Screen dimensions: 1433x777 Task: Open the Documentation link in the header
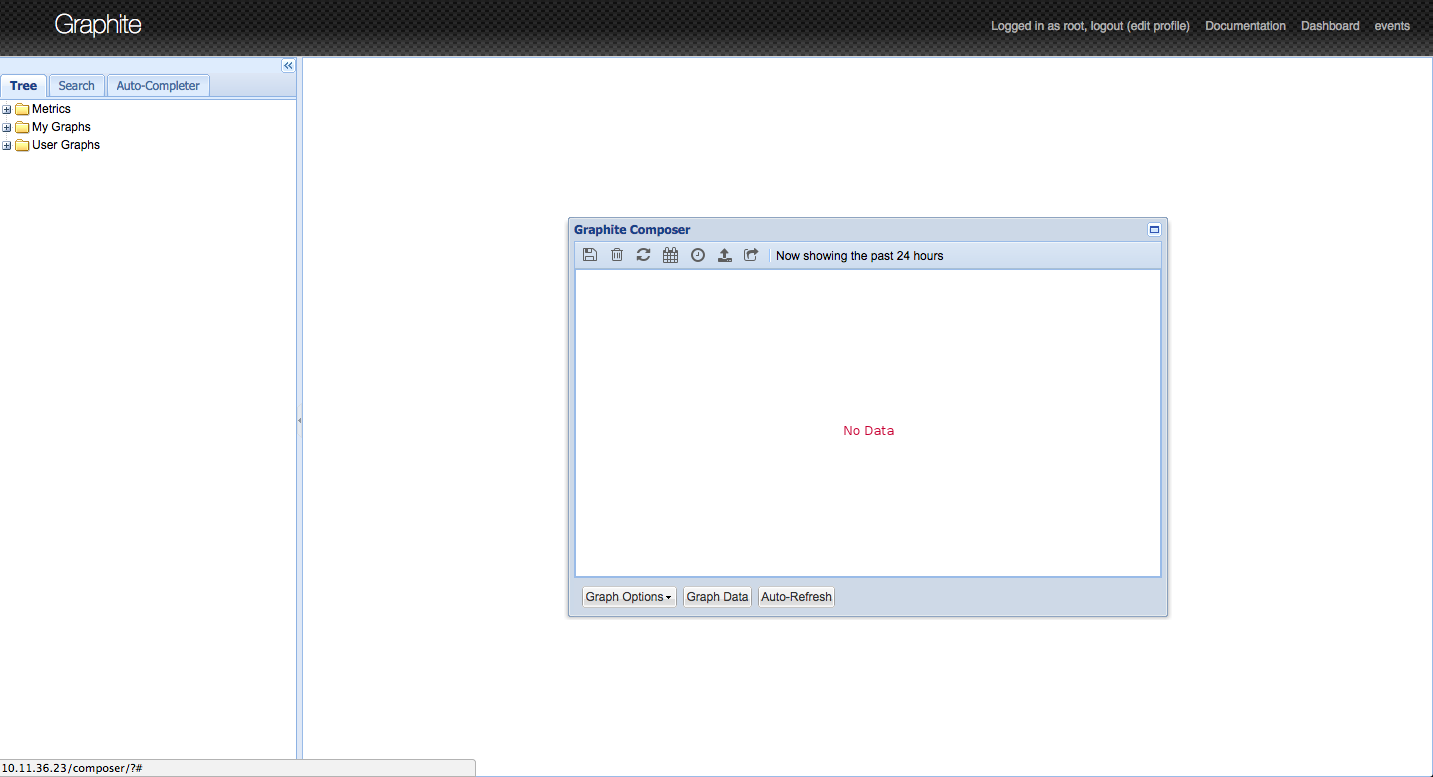coord(1245,26)
